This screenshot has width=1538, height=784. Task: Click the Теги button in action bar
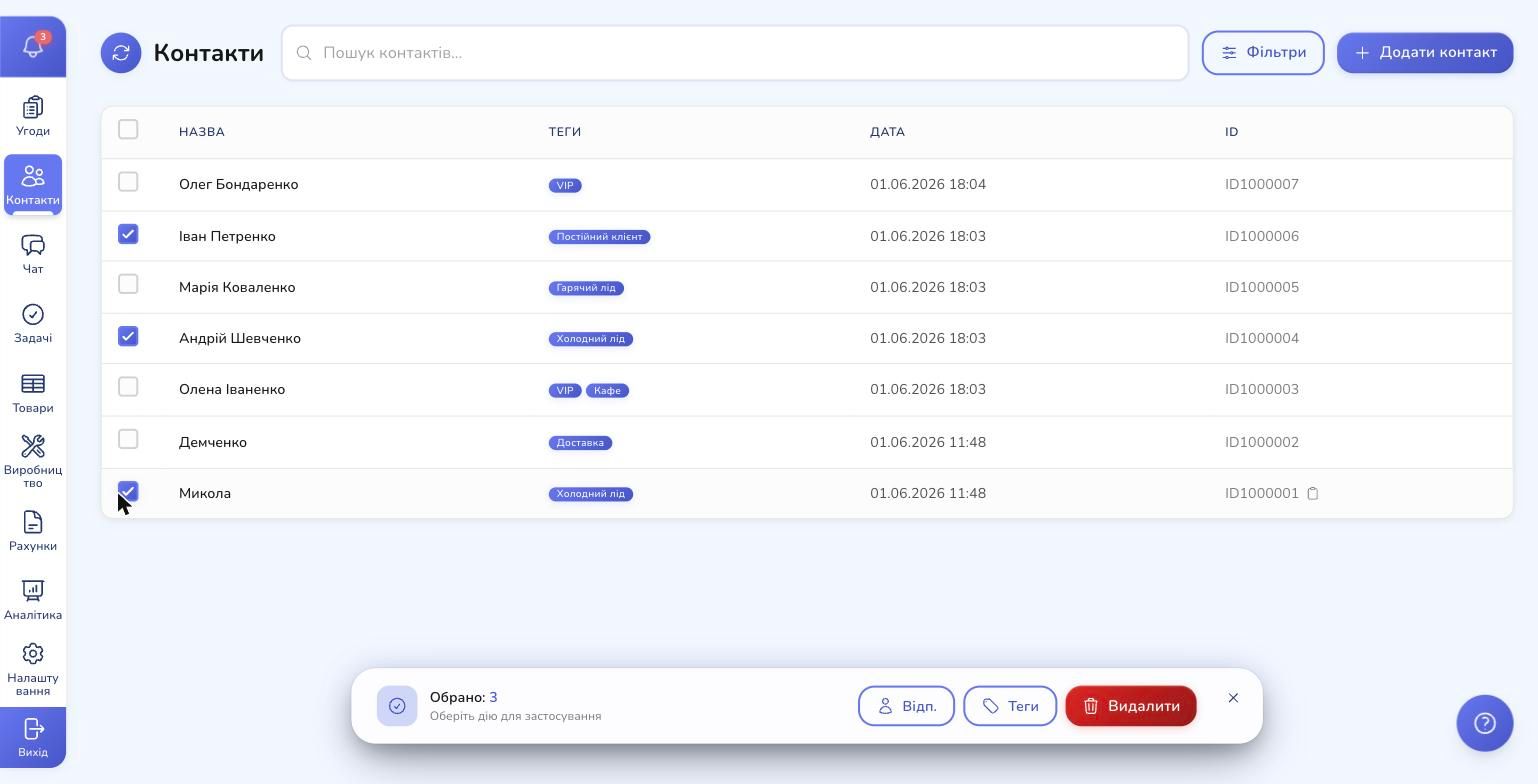(1010, 706)
